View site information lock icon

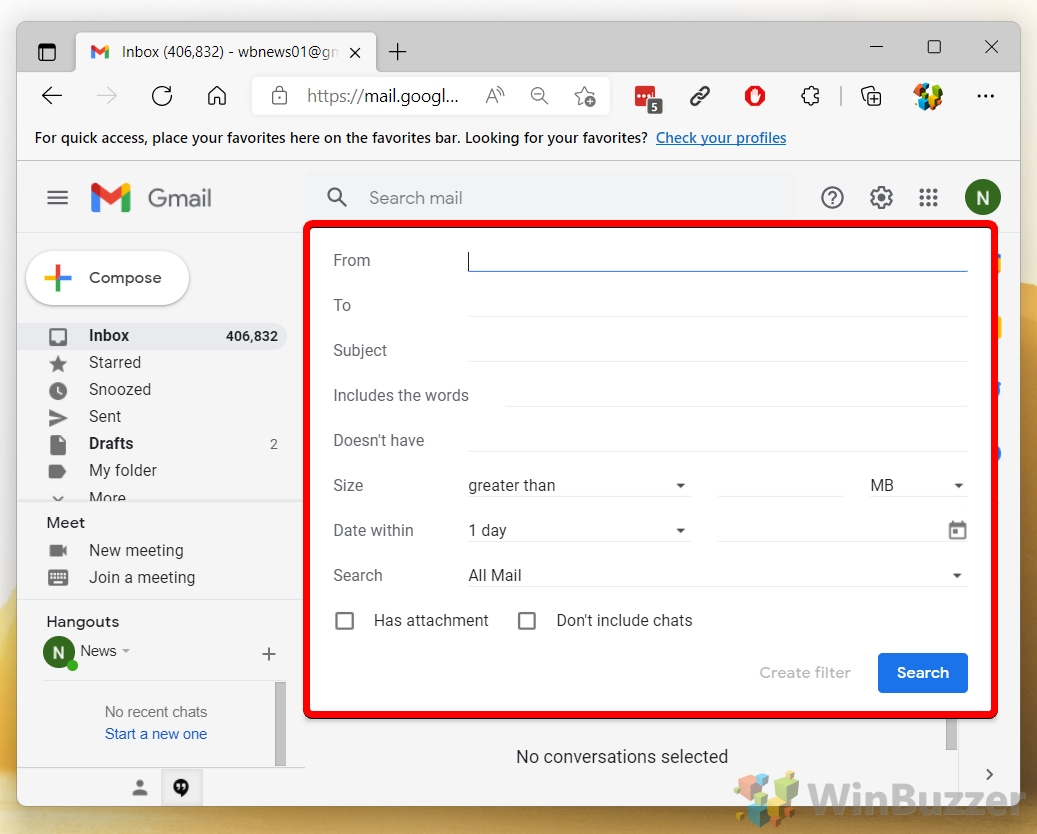(280, 96)
